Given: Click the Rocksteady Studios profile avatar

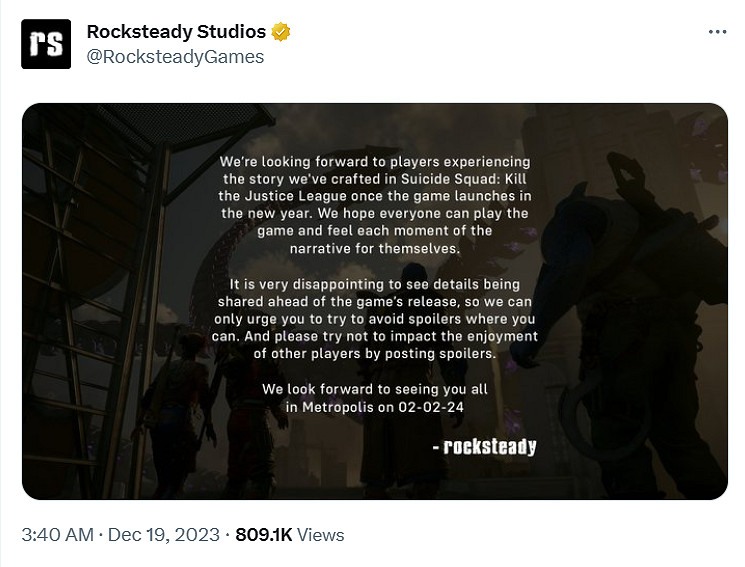Looking at the screenshot, I should tap(46, 44).
